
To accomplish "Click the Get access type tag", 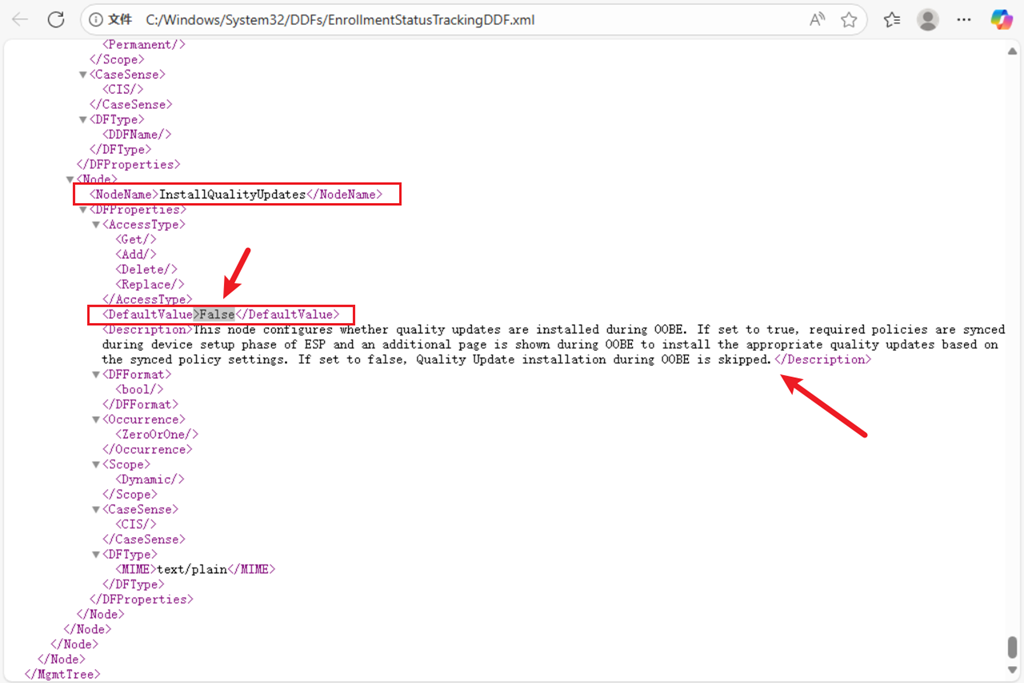I will pos(136,240).
